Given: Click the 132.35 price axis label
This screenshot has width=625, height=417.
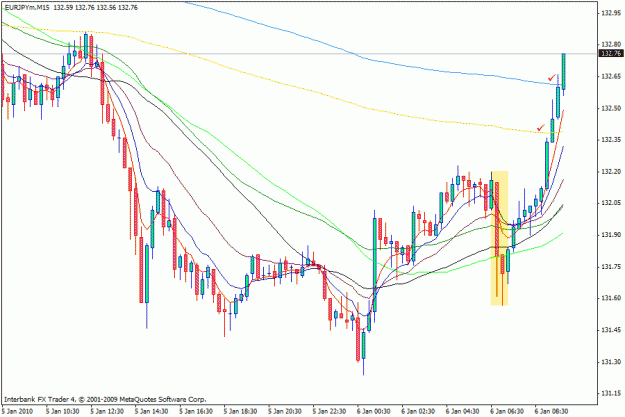Looking at the screenshot, I should [x=611, y=140].
